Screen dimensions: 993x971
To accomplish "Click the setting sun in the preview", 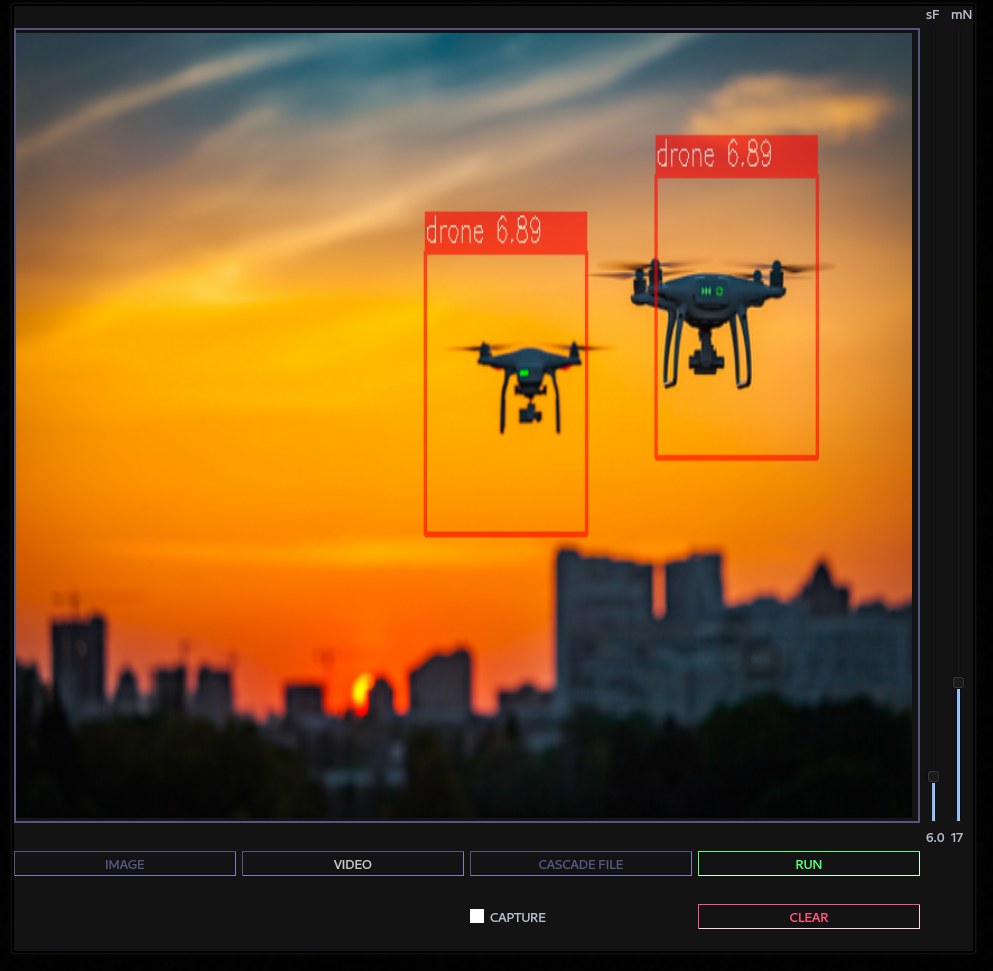I will [x=362, y=691].
